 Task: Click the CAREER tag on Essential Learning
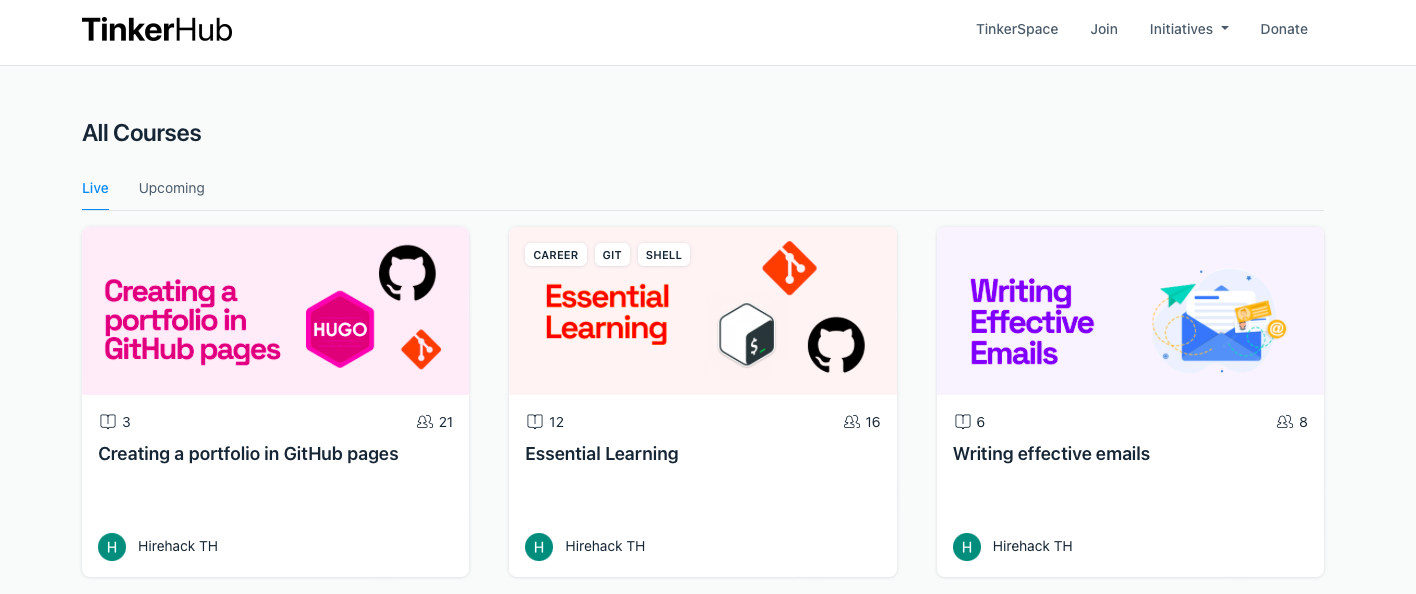click(x=556, y=255)
